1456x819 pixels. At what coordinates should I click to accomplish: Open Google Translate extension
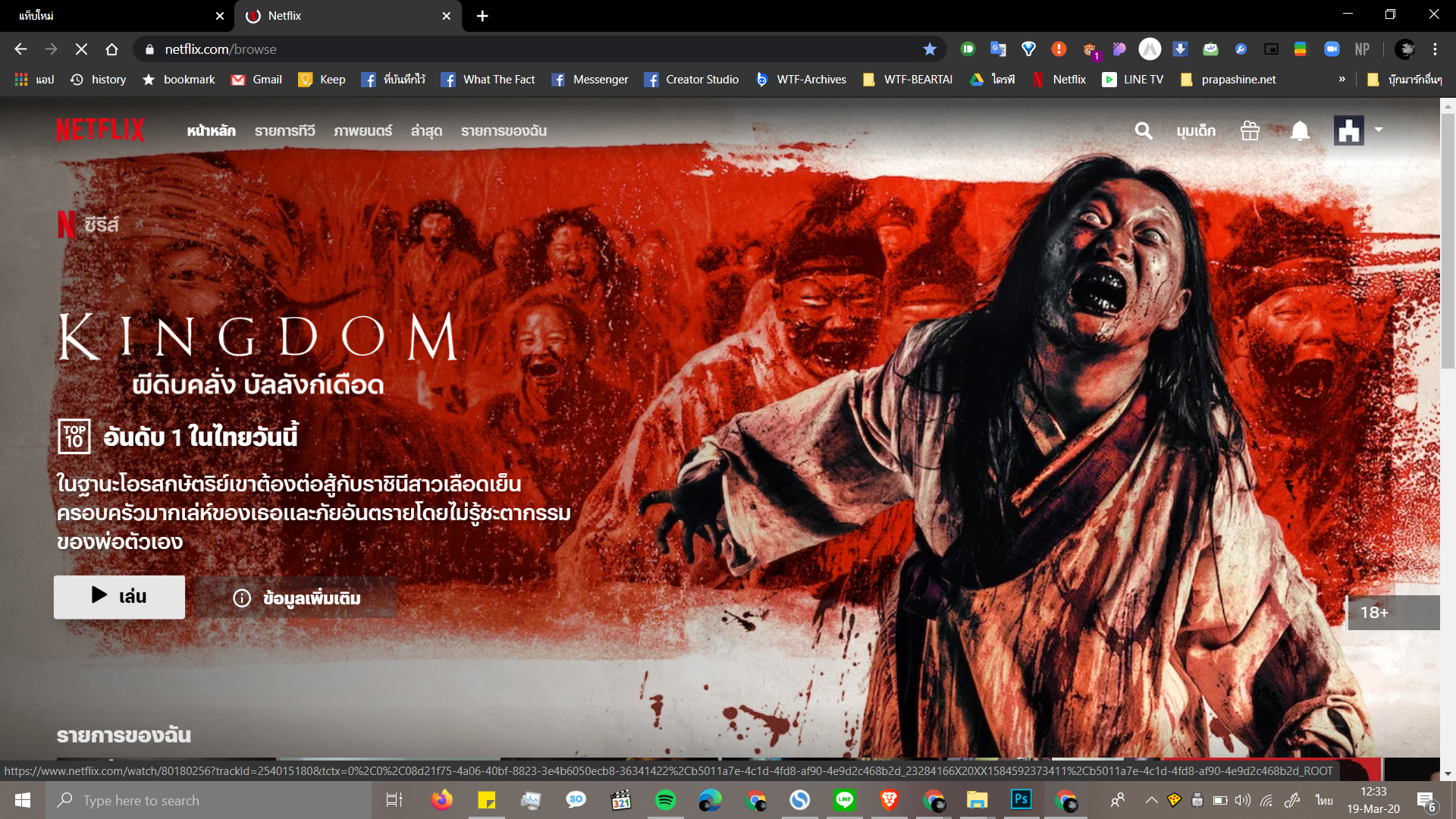[998, 49]
